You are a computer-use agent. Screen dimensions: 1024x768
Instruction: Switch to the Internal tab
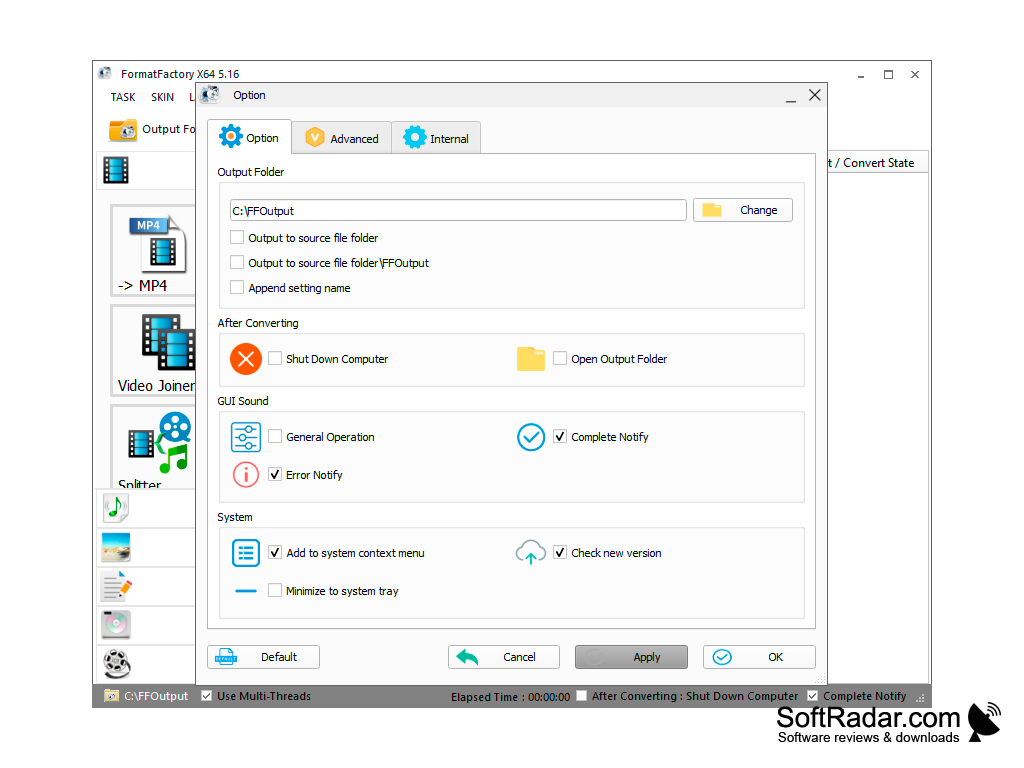436,138
